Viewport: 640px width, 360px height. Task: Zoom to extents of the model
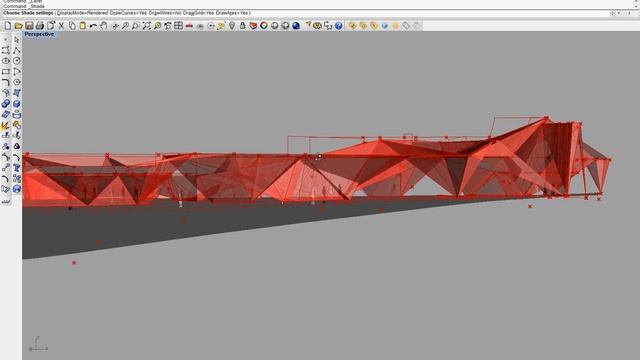147,26
